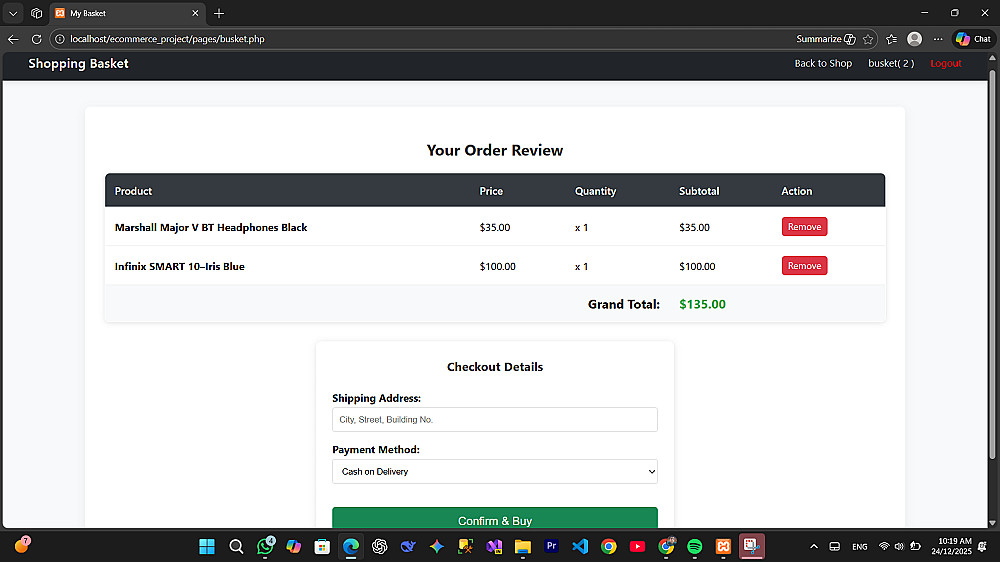Open Windows Start menu
Screen dimensions: 1000x562
click(x=207, y=546)
